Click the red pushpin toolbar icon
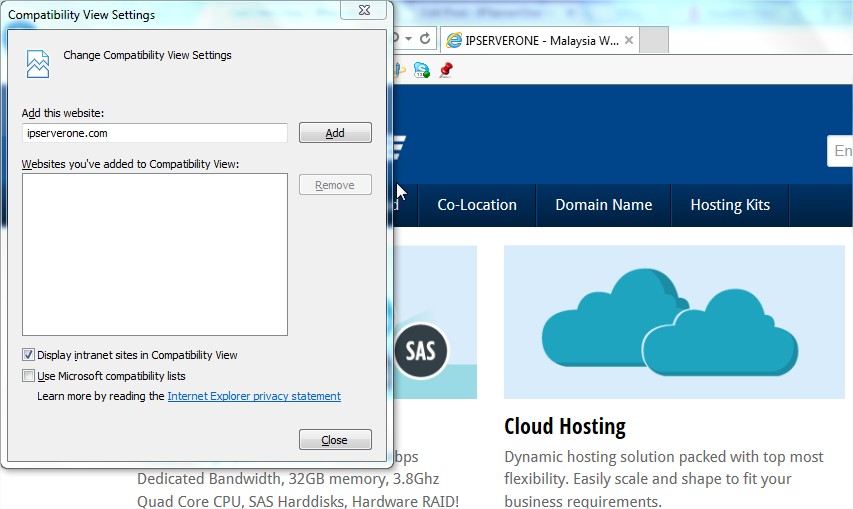Screen dimensions: 853x509 (x=446, y=70)
